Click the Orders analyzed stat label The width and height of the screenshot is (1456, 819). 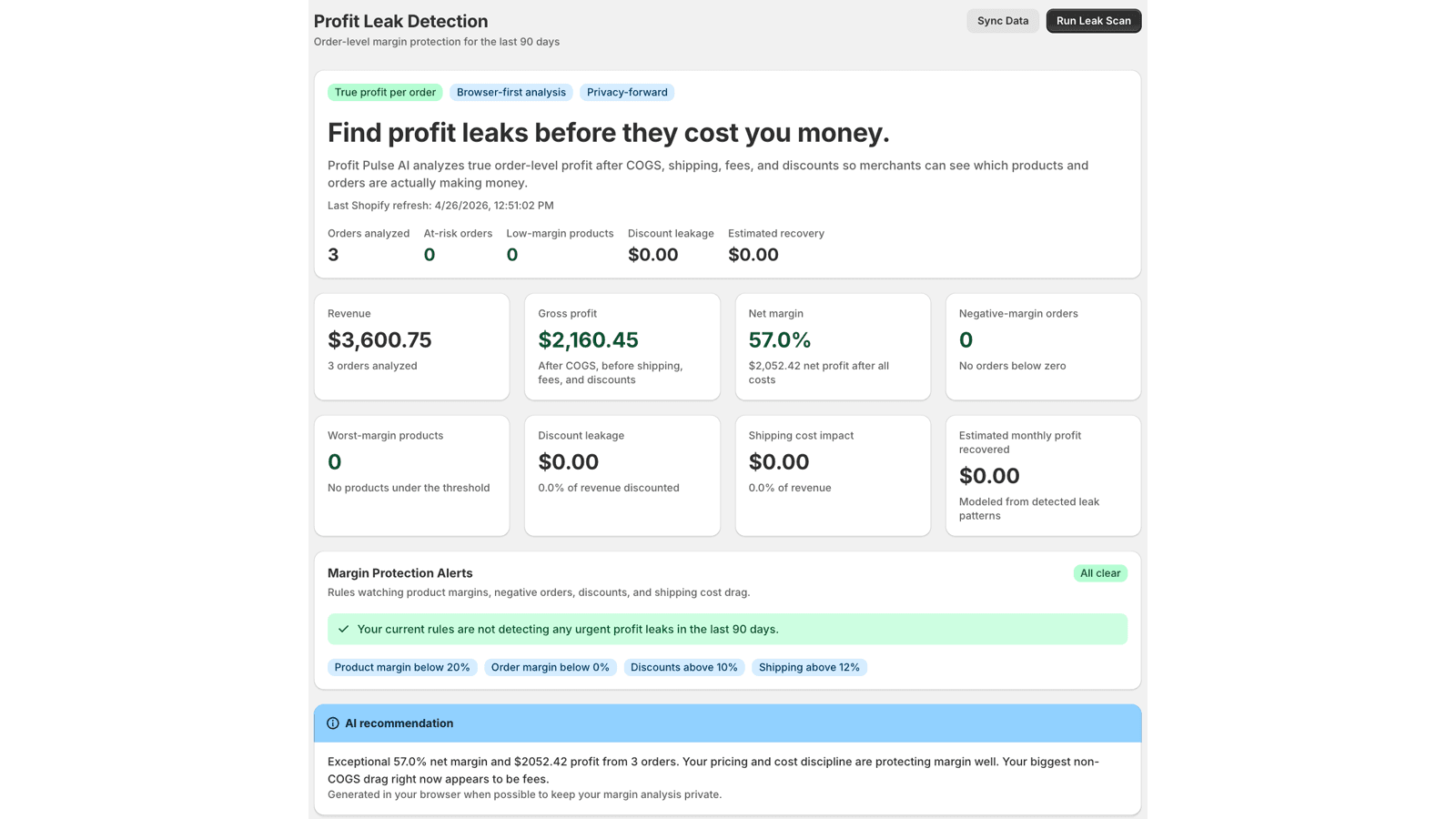tap(369, 233)
